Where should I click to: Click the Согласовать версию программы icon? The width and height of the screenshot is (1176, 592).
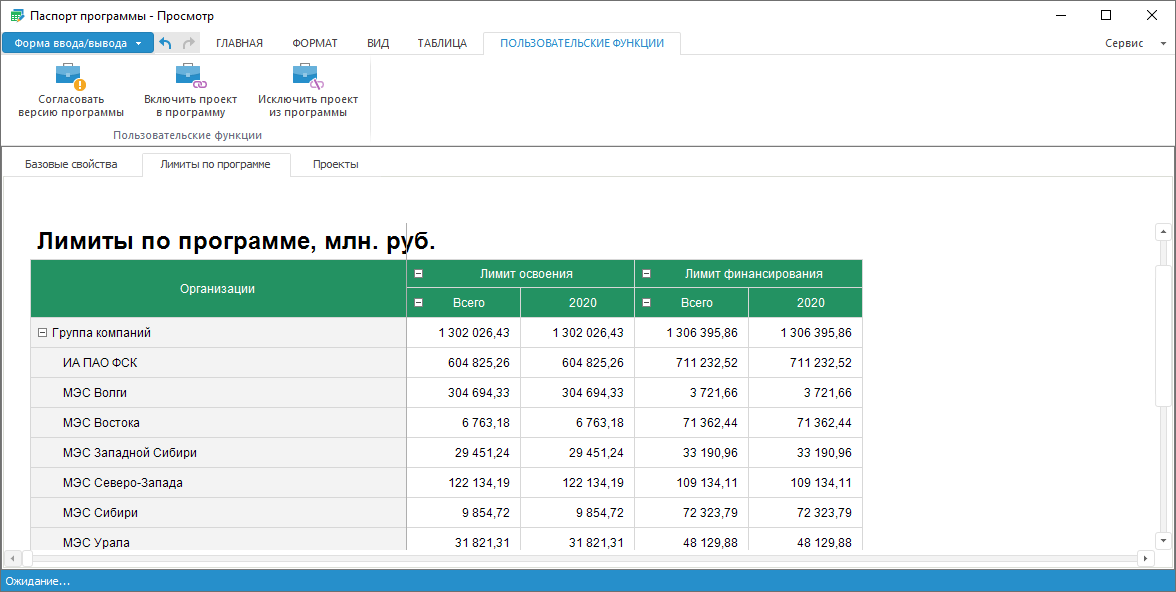(x=70, y=76)
